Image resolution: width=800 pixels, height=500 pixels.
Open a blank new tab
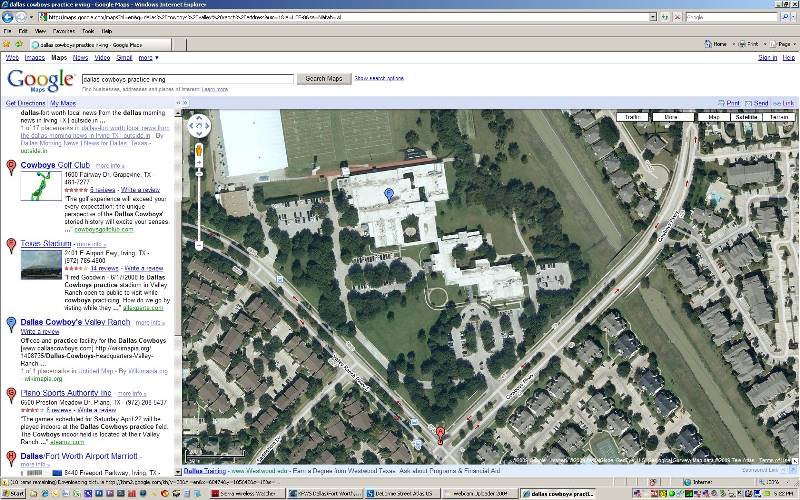click(179, 45)
